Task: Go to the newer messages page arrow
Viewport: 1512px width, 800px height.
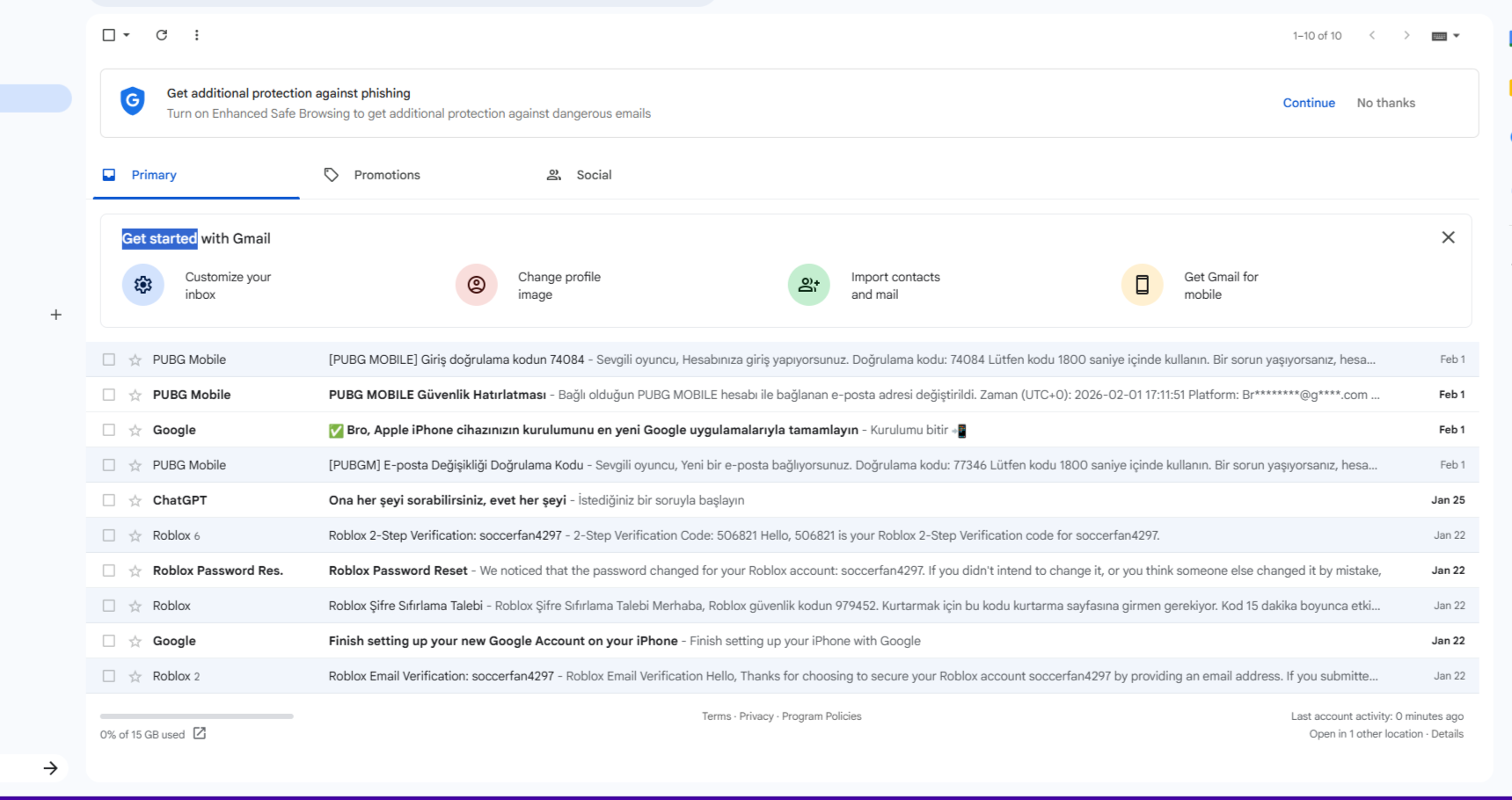Action: tap(1371, 35)
